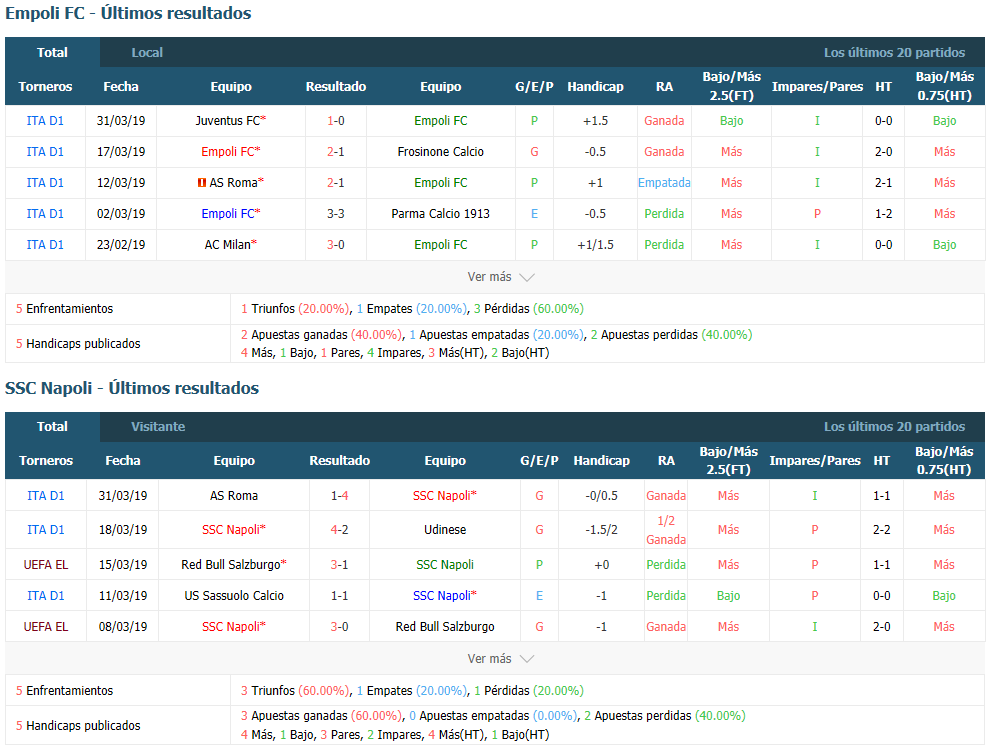Click Red Bull Salzburgo in 15/03/19 row
Screen dimensions: 987x750
[x=230, y=564]
